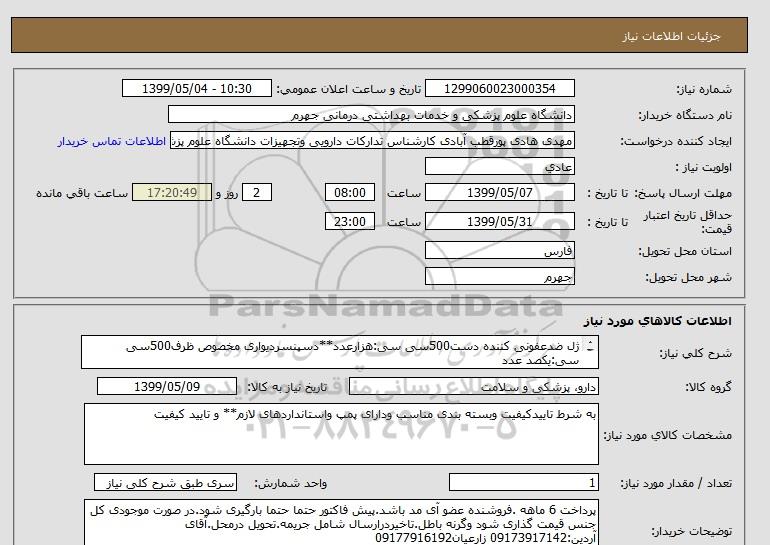The width and height of the screenshot is (770, 545).
Task: Click the گروه کالا label
Action: point(708,387)
